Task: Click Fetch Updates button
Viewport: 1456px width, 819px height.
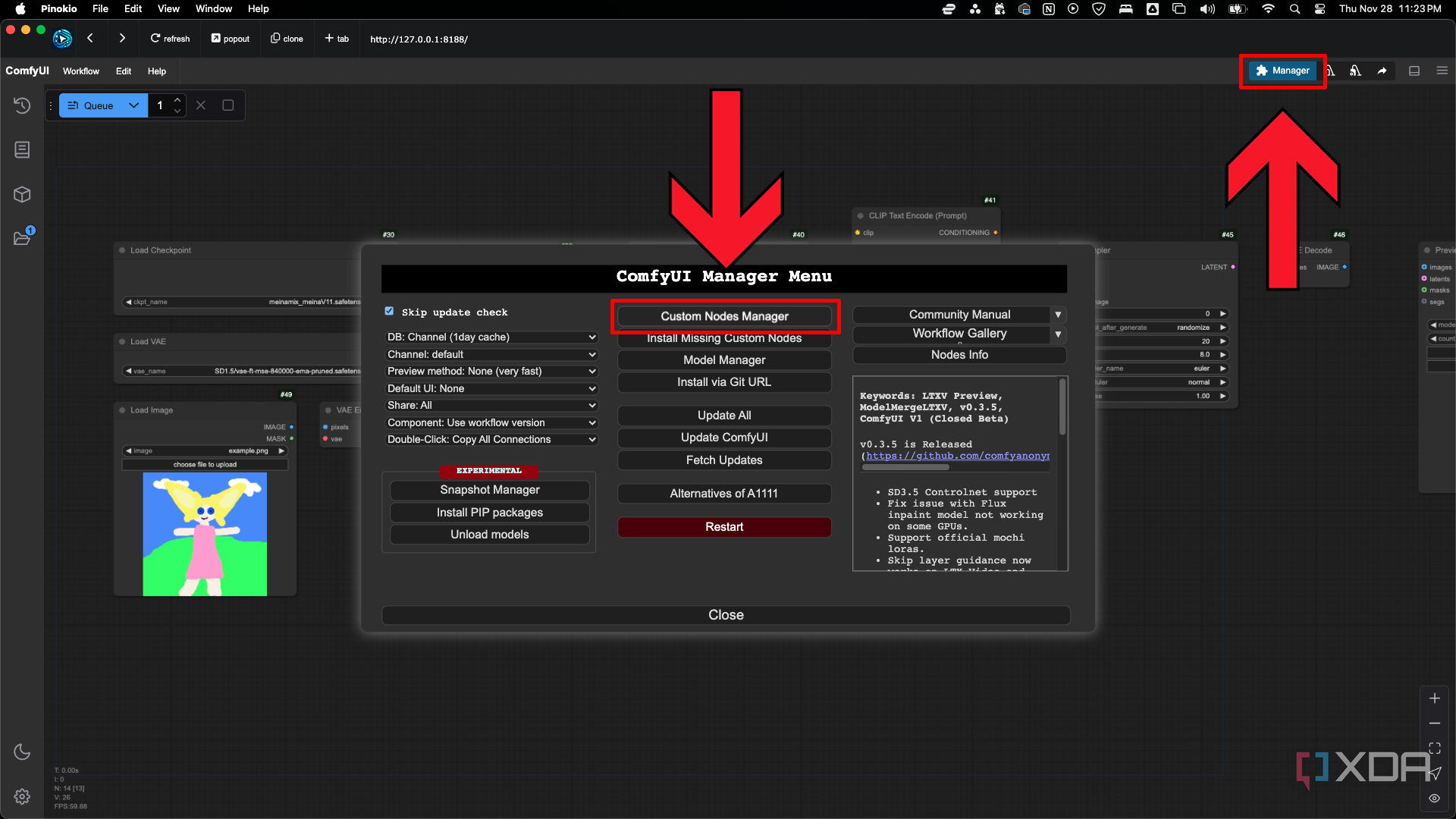Action: (x=724, y=460)
